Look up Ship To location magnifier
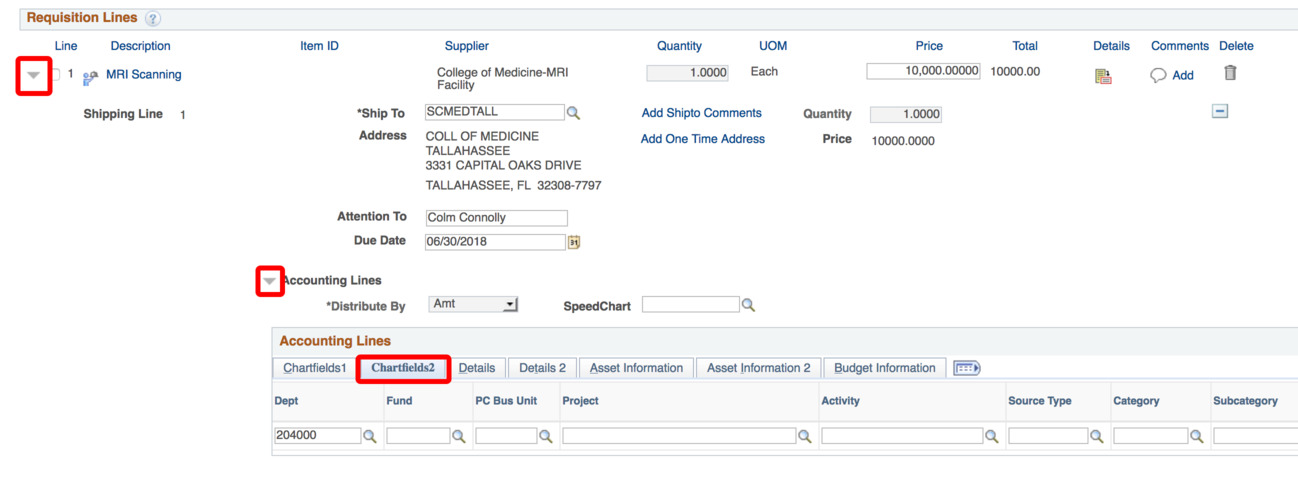 [573, 113]
